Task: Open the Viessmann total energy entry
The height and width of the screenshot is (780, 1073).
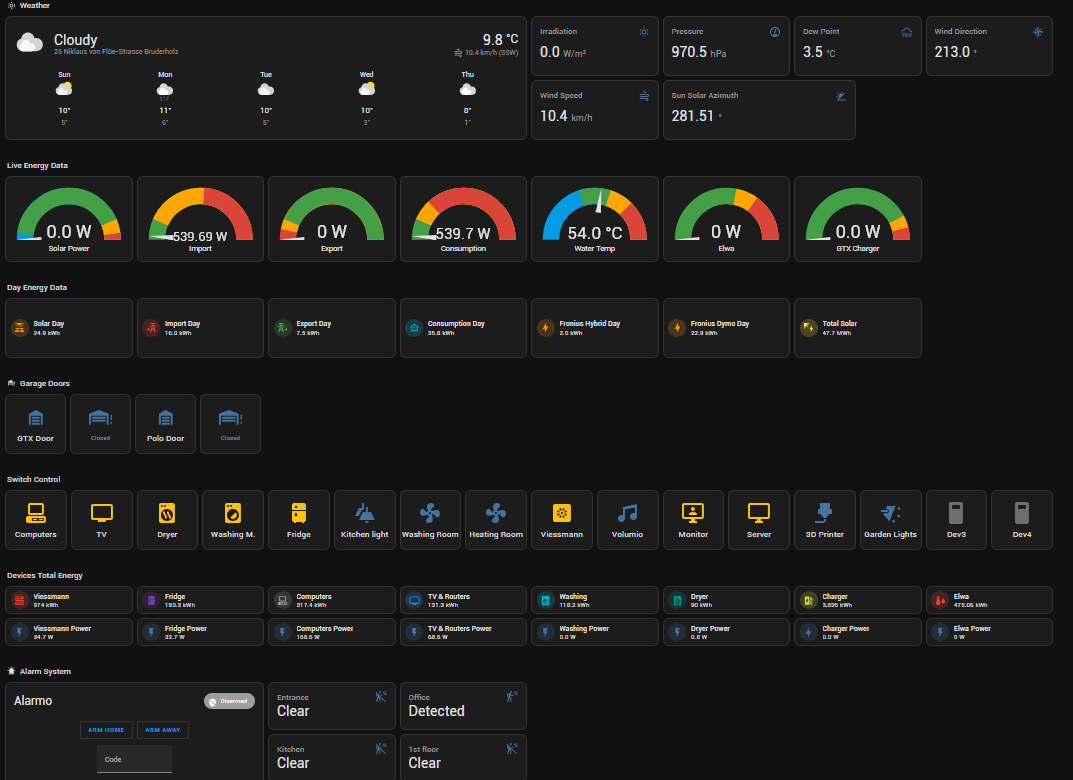Action: click(69, 600)
